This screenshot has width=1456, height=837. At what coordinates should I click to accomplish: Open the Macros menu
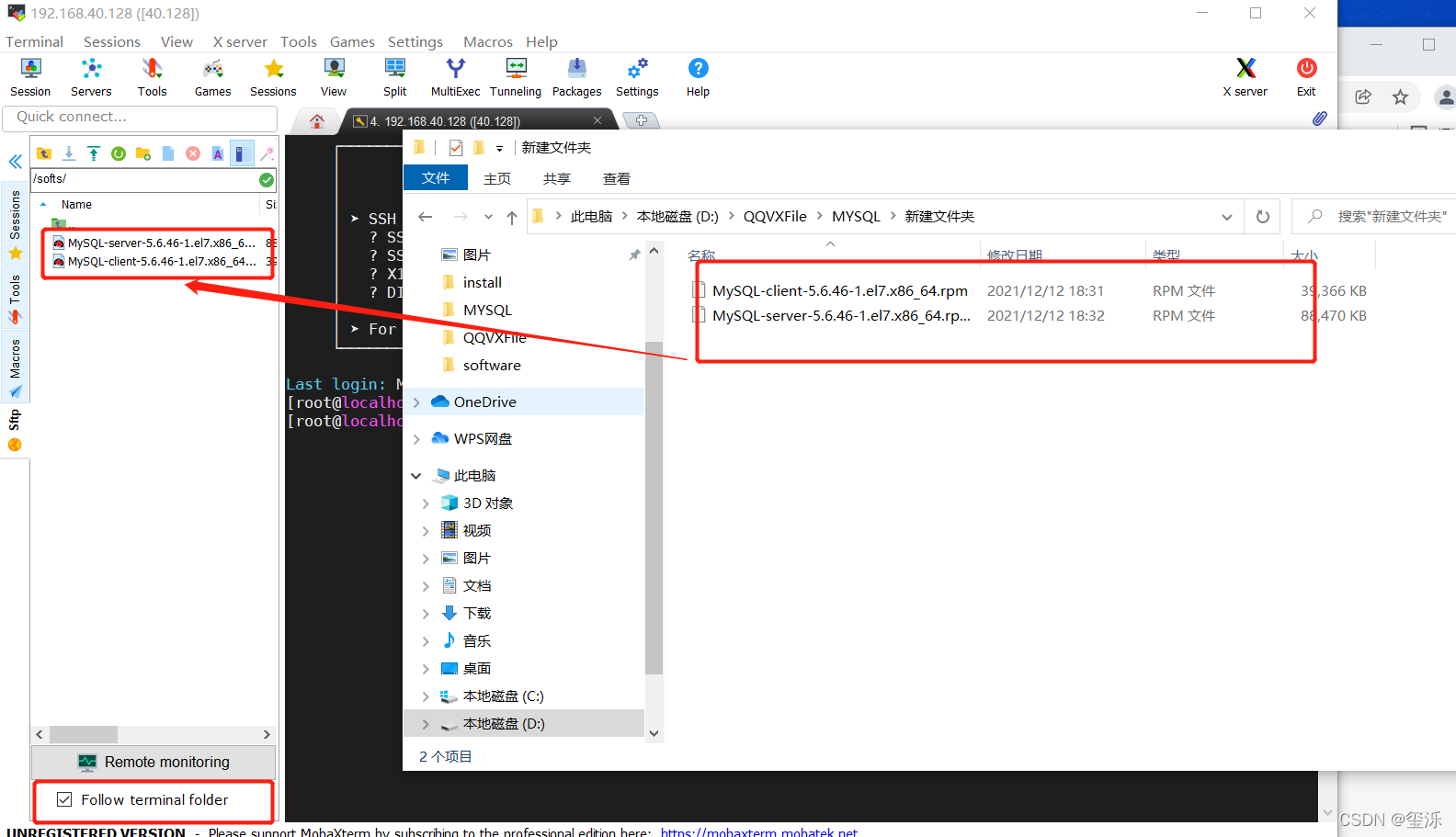tap(488, 41)
